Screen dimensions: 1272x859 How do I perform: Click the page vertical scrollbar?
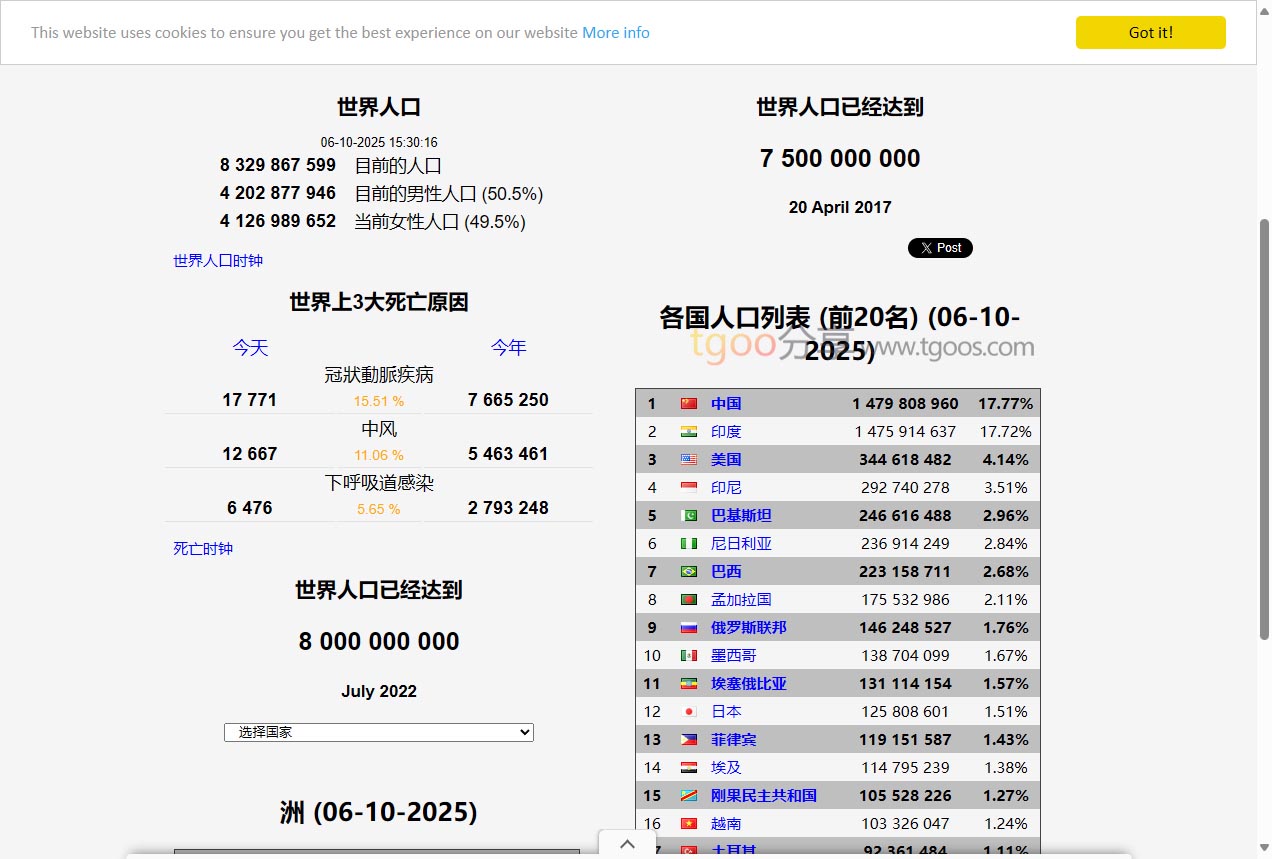1264,430
